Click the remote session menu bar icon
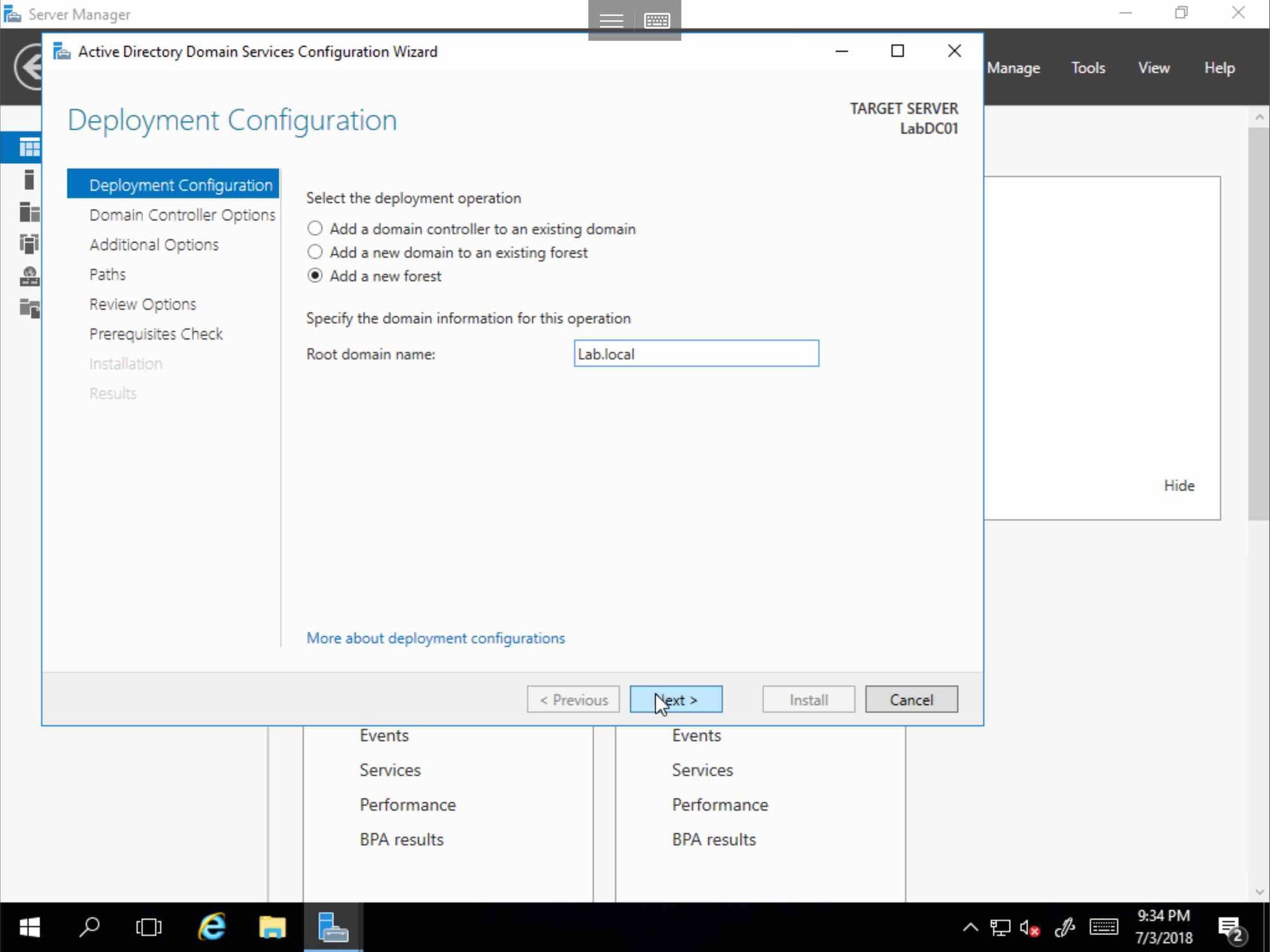1270x952 pixels. click(x=611, y=20)
